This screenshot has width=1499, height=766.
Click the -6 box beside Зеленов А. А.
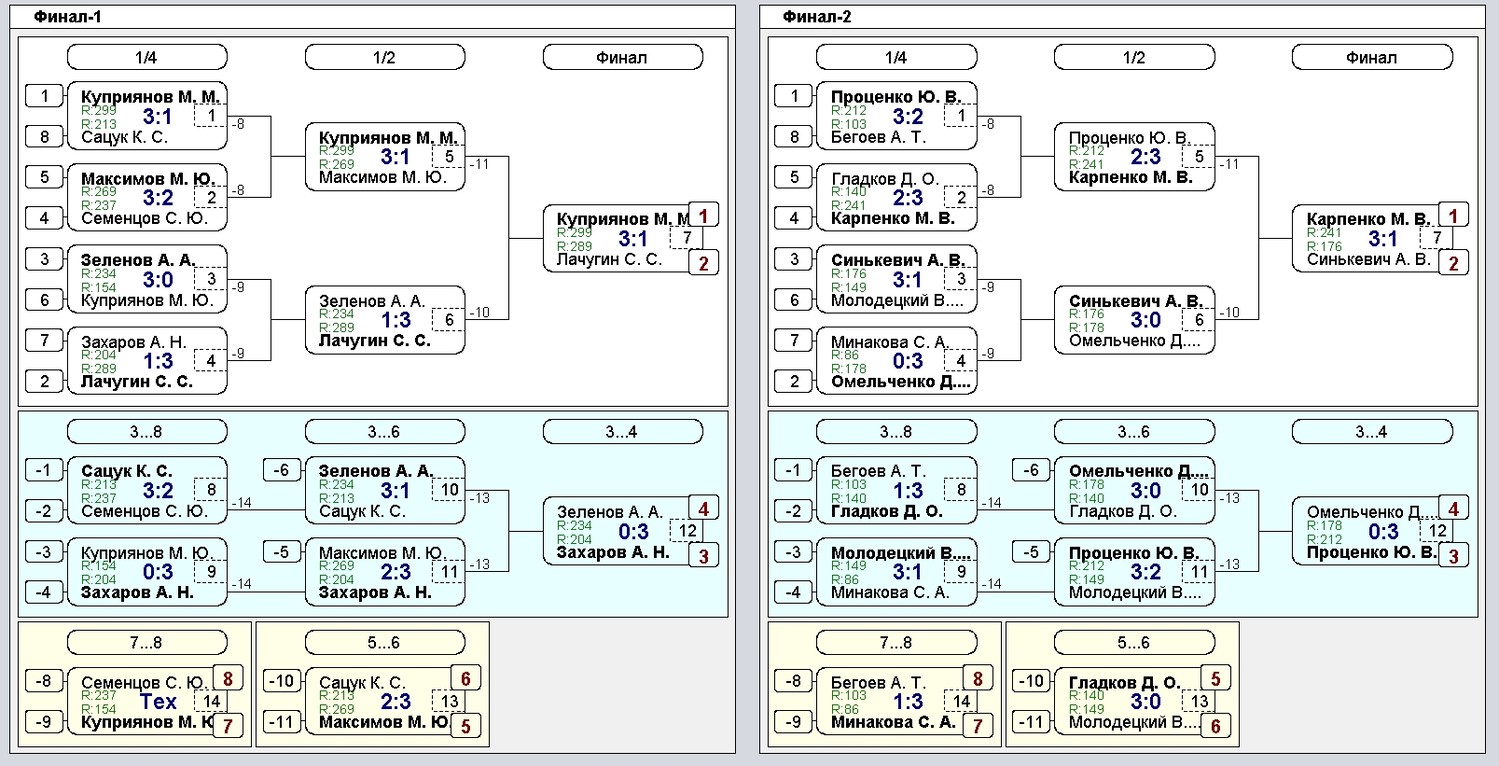[x=282, y=470]
